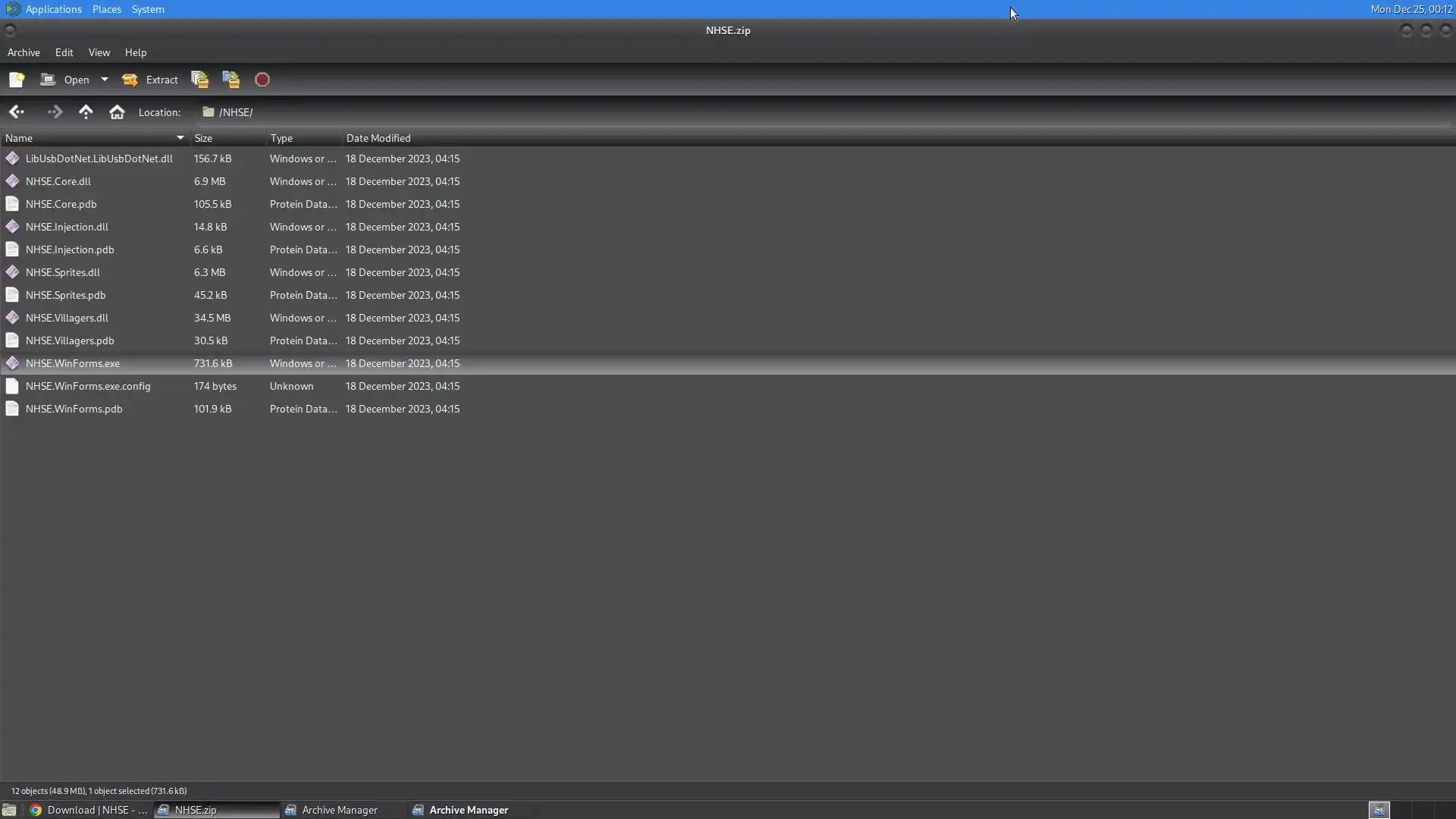Click the Extract button

click(150, 80)
